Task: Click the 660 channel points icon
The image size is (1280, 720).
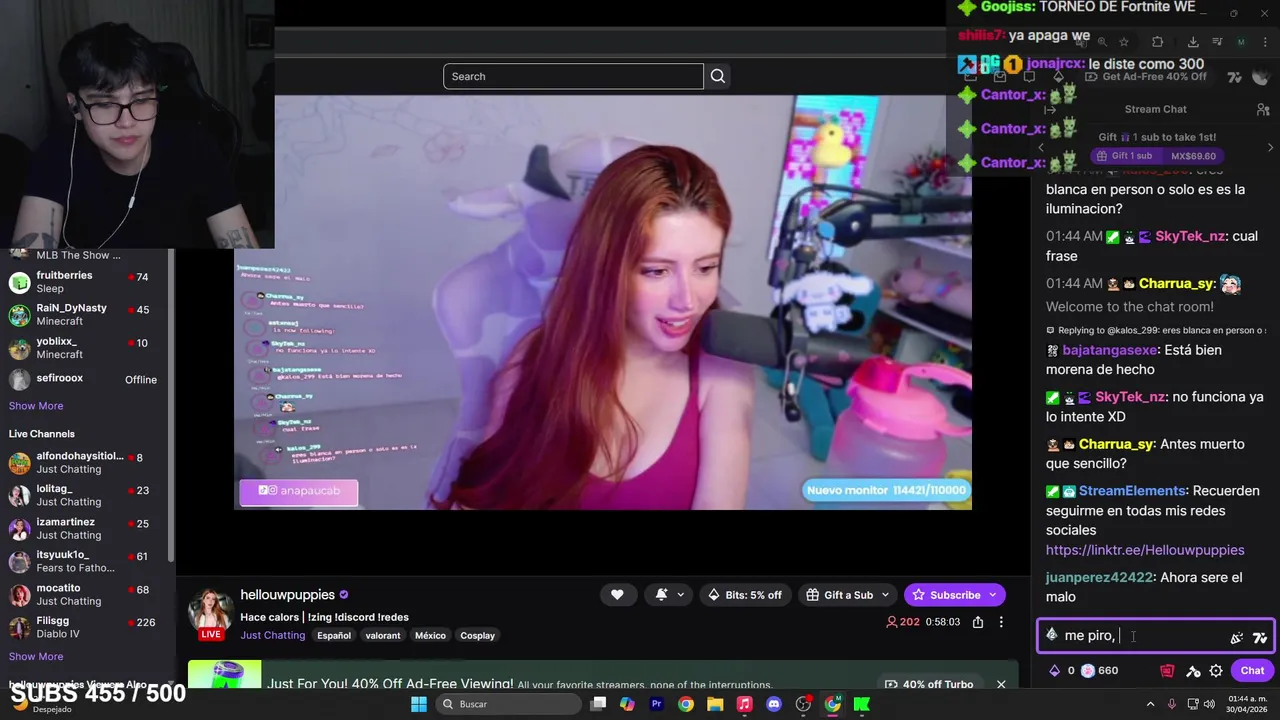Action: 1088,671
